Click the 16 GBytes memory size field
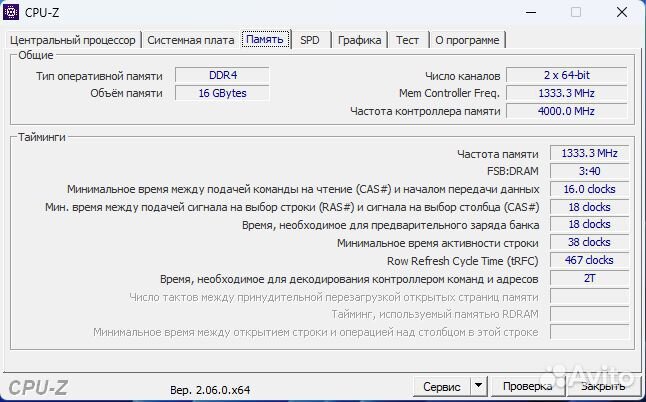This screenshot has width=646, height=402. 222,93
